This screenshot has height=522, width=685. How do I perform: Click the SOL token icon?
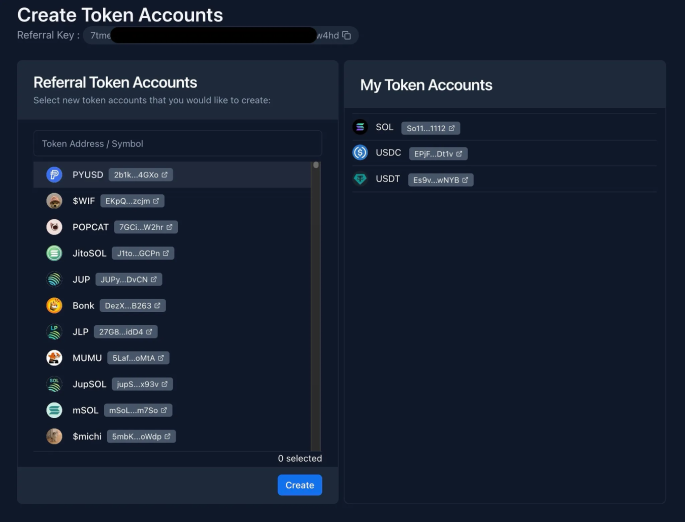click(360, 127)
